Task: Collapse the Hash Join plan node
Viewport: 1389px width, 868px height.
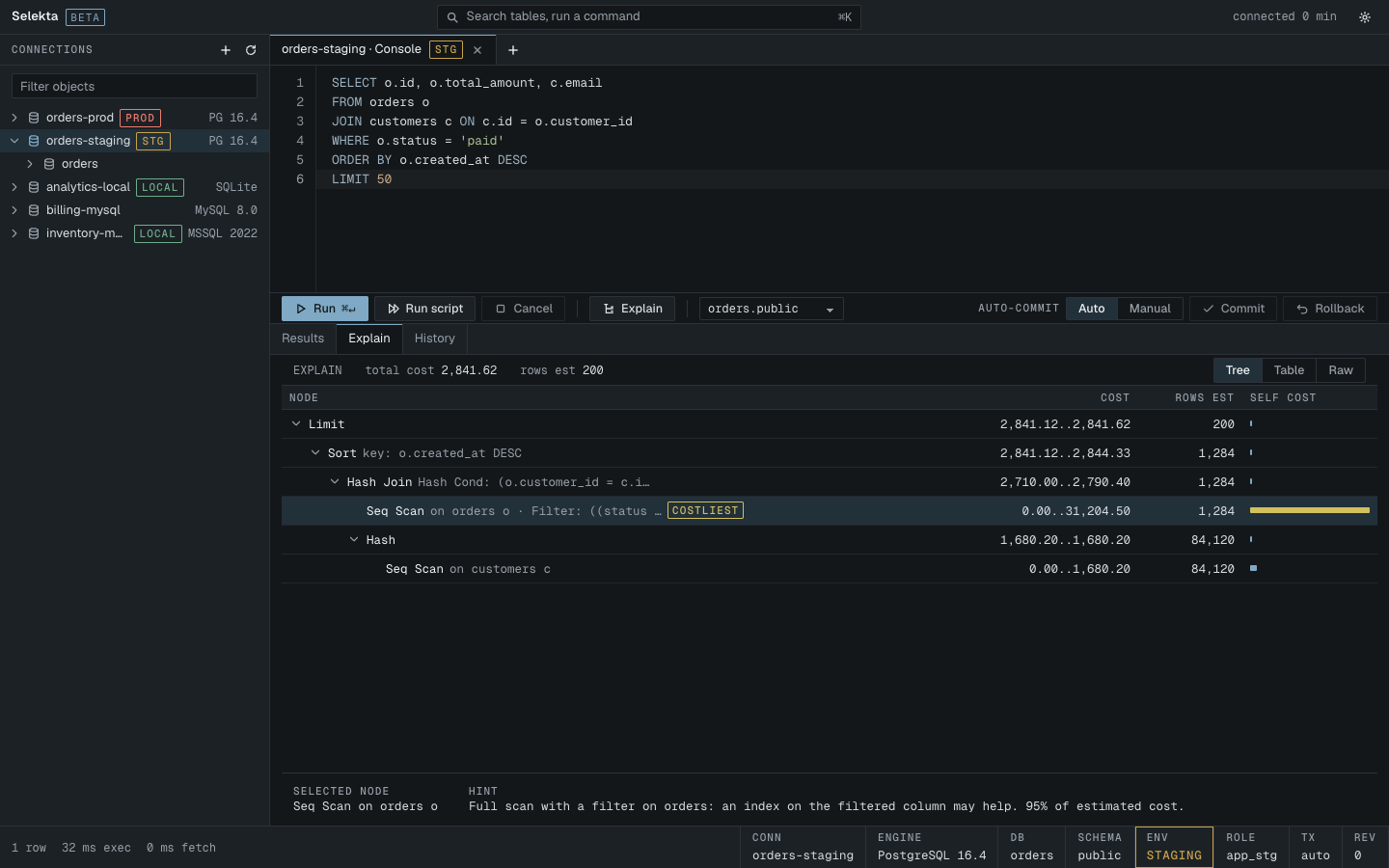Action: point(335,481)
